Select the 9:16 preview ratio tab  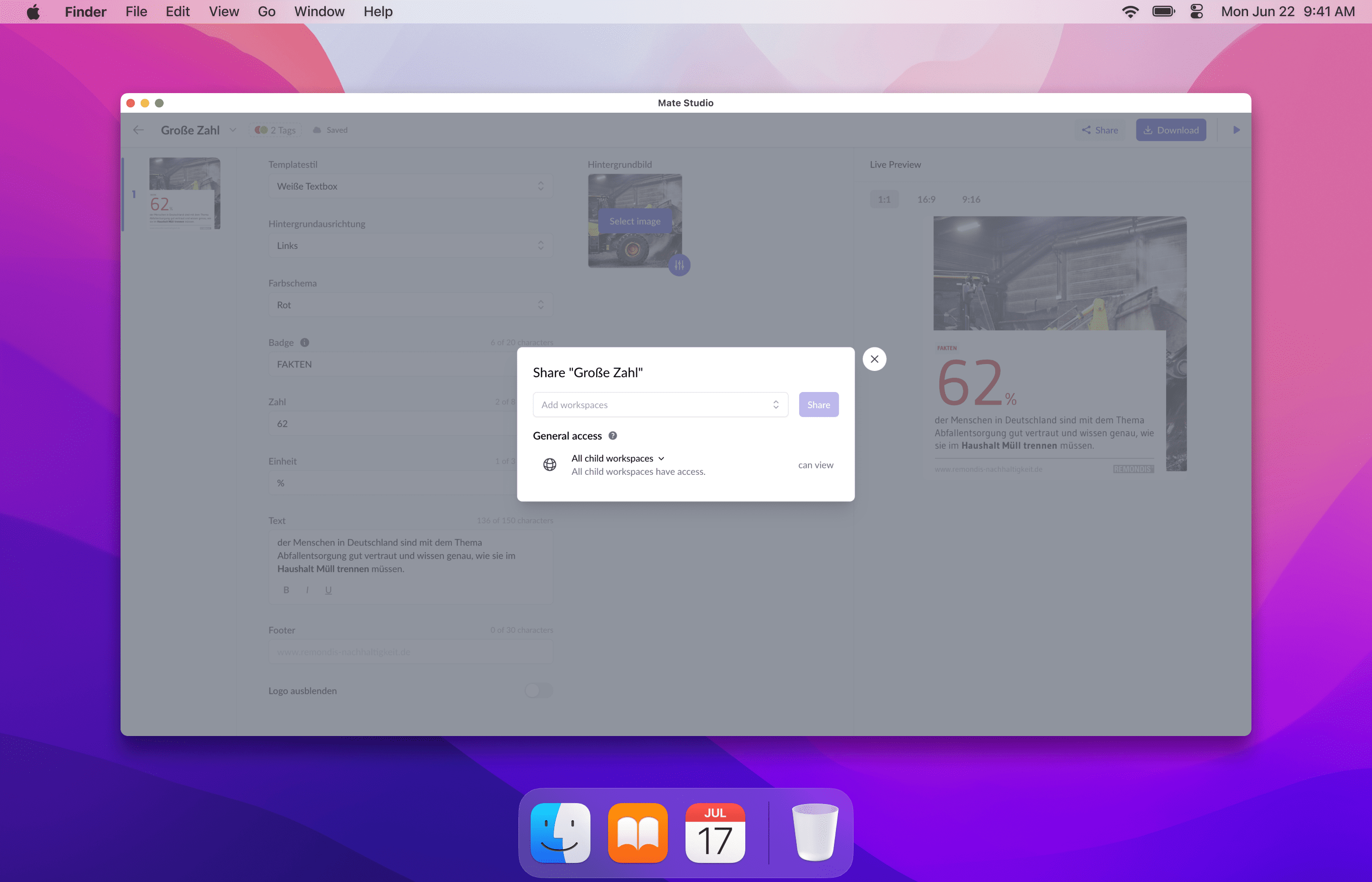coord(971,199)
